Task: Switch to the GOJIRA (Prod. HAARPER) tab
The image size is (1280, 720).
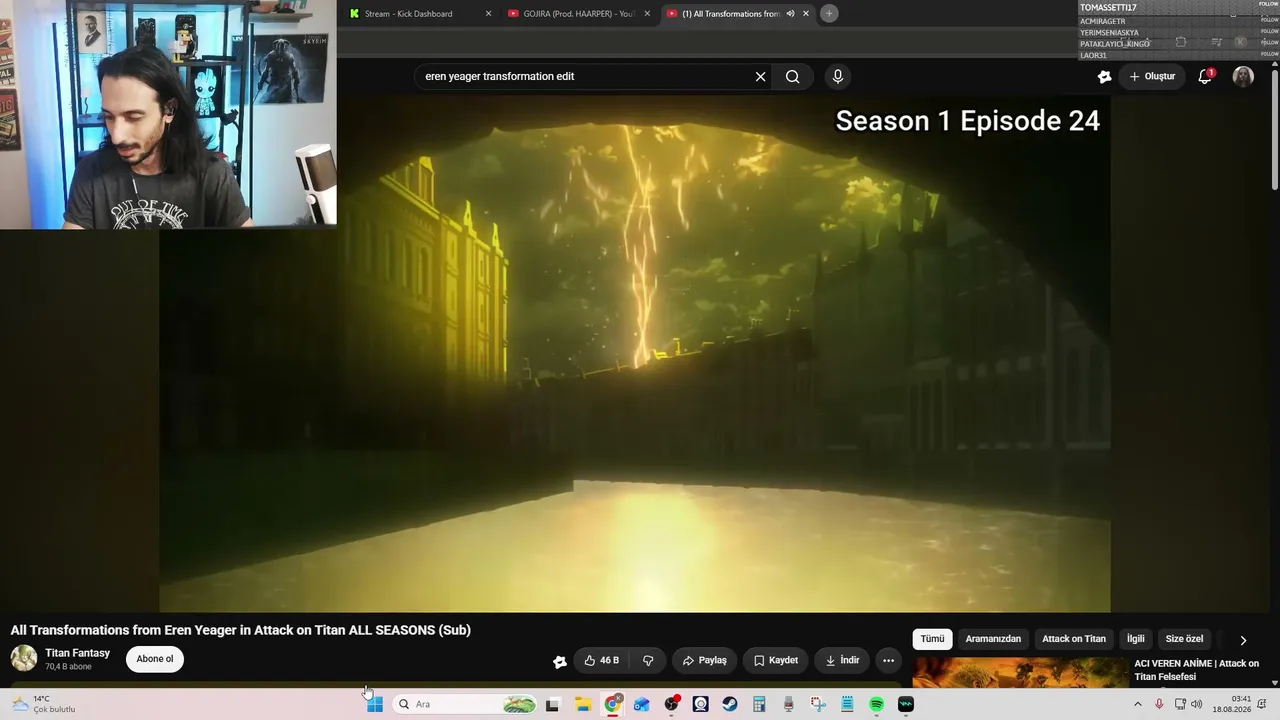Action: click(578, 14)
